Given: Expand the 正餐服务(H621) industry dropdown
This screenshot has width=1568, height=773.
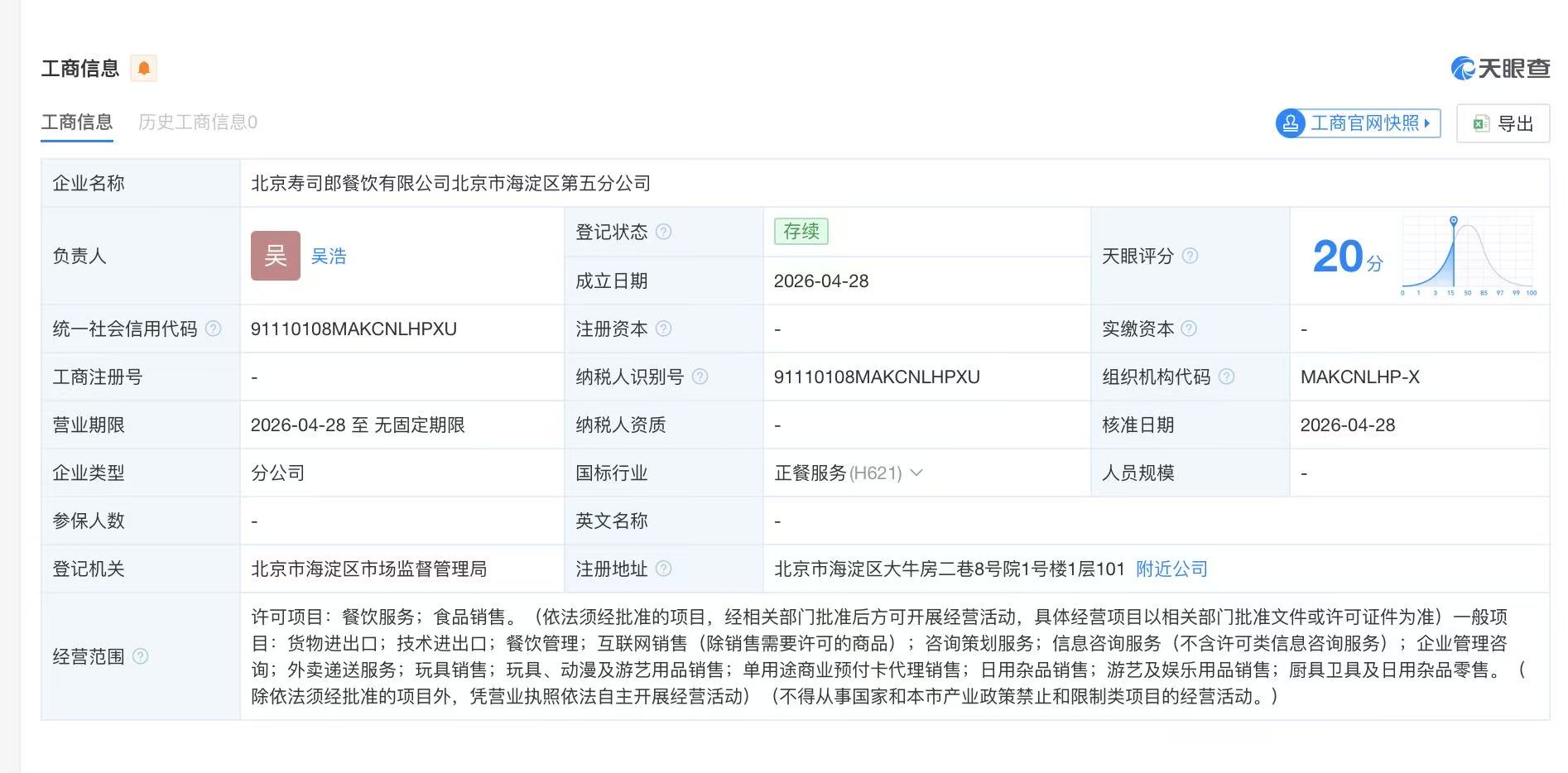Looking at the screenshot, I should point(916,473).
